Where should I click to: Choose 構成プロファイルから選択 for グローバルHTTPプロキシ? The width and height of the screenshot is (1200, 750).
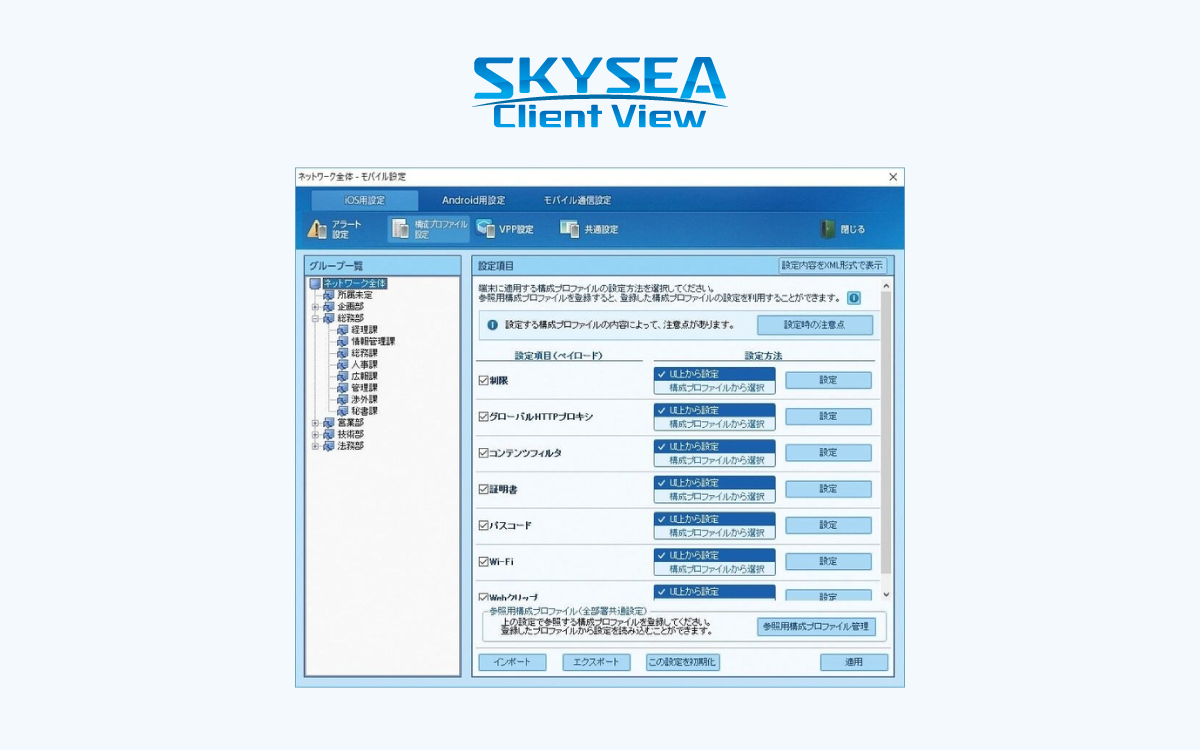click(x=715, y=424)
